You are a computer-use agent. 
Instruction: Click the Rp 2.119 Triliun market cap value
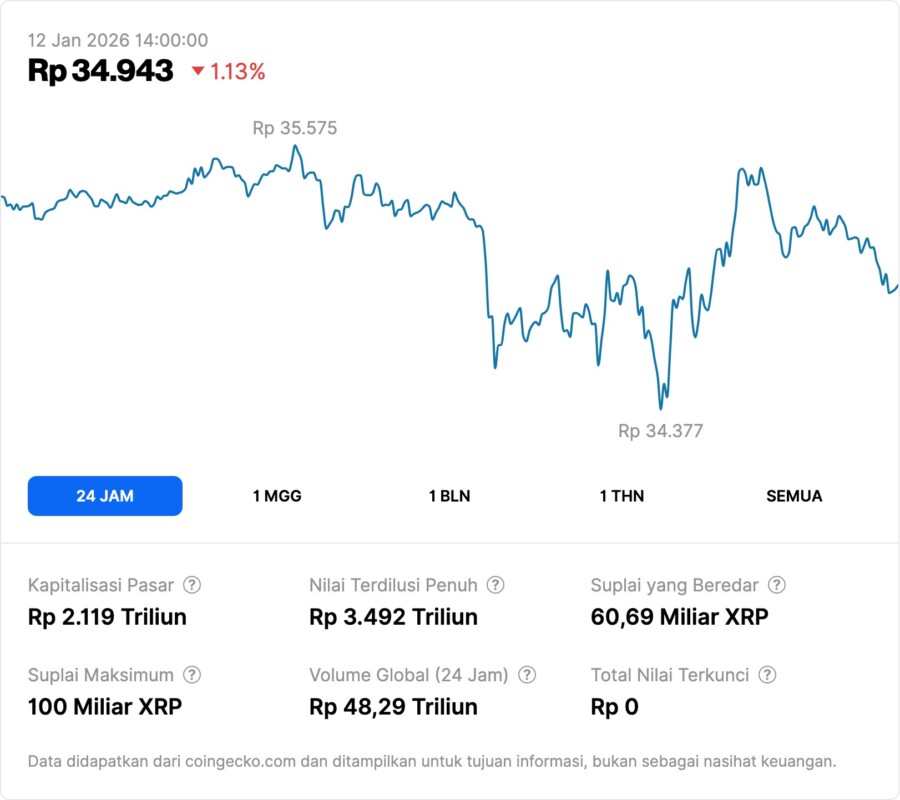pyautogui.click(x=107, y=617)
